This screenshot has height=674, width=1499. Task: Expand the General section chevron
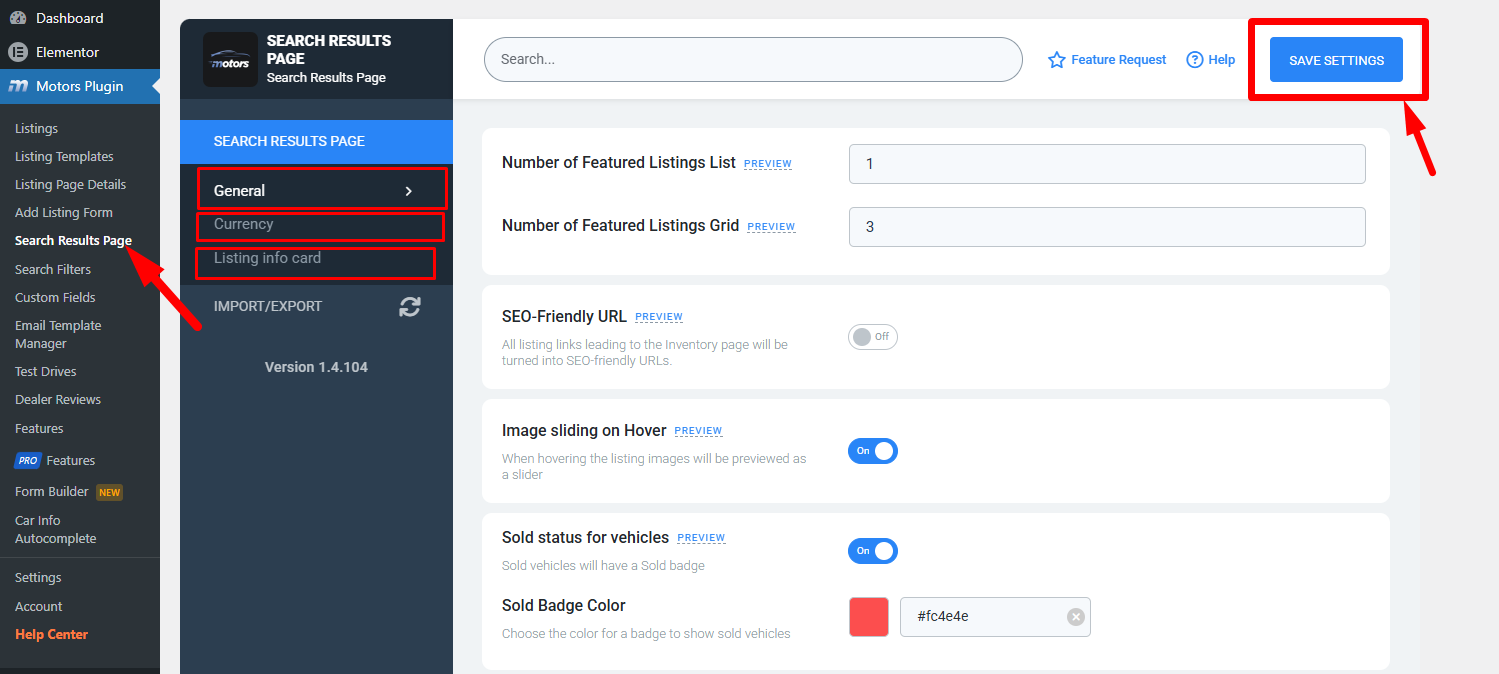408,191
